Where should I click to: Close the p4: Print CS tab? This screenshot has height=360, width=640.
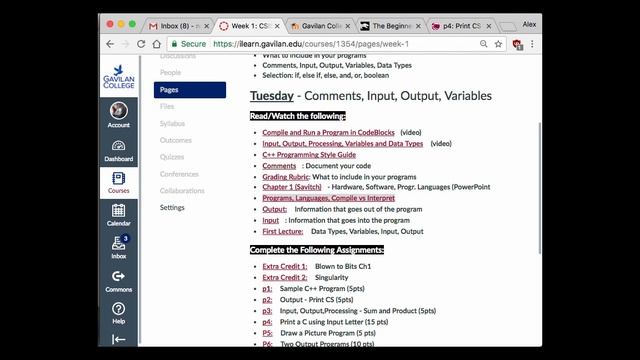(x=489, y=26)
